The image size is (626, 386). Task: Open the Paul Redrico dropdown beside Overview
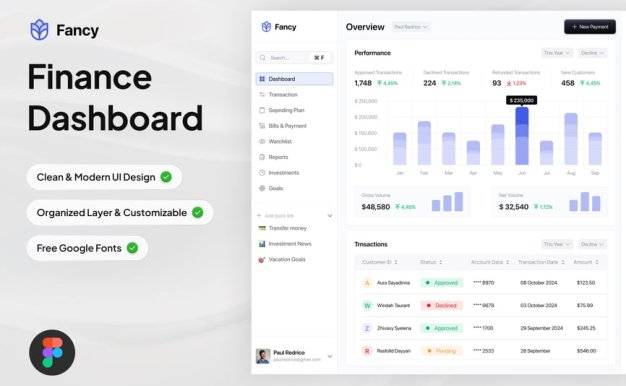[411, 27]
